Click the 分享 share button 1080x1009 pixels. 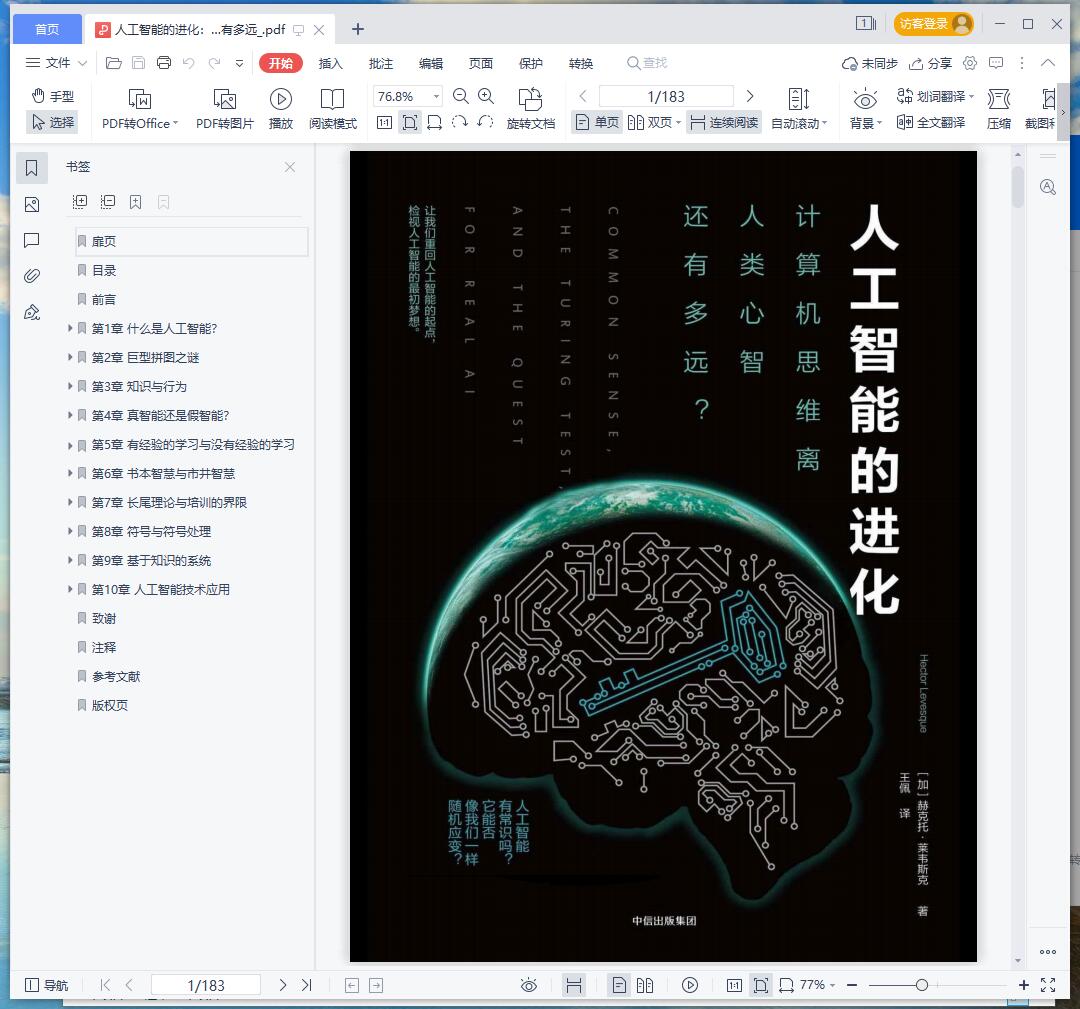pos(931,63)
